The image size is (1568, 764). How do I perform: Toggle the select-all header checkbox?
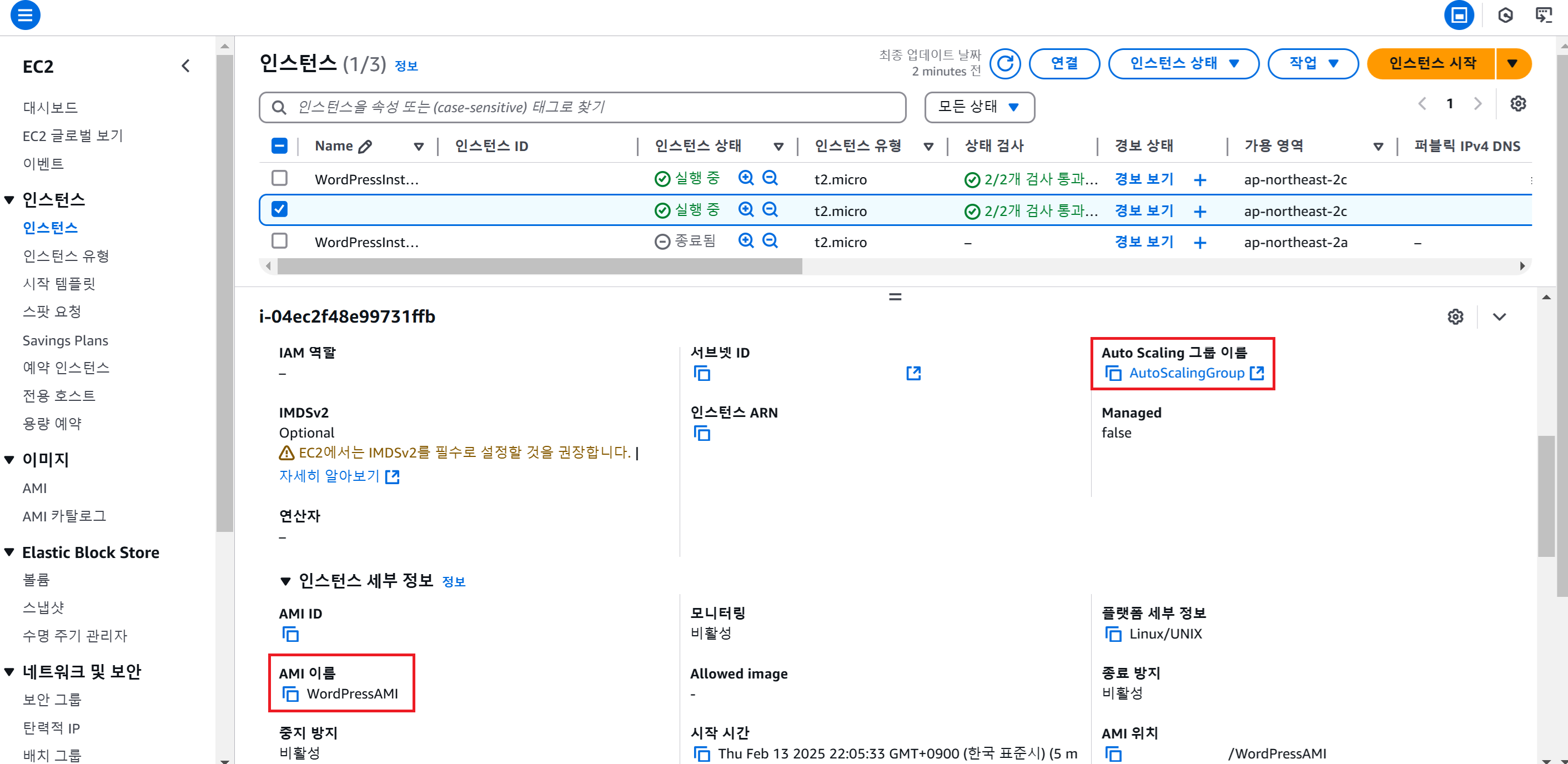point(279,145)
